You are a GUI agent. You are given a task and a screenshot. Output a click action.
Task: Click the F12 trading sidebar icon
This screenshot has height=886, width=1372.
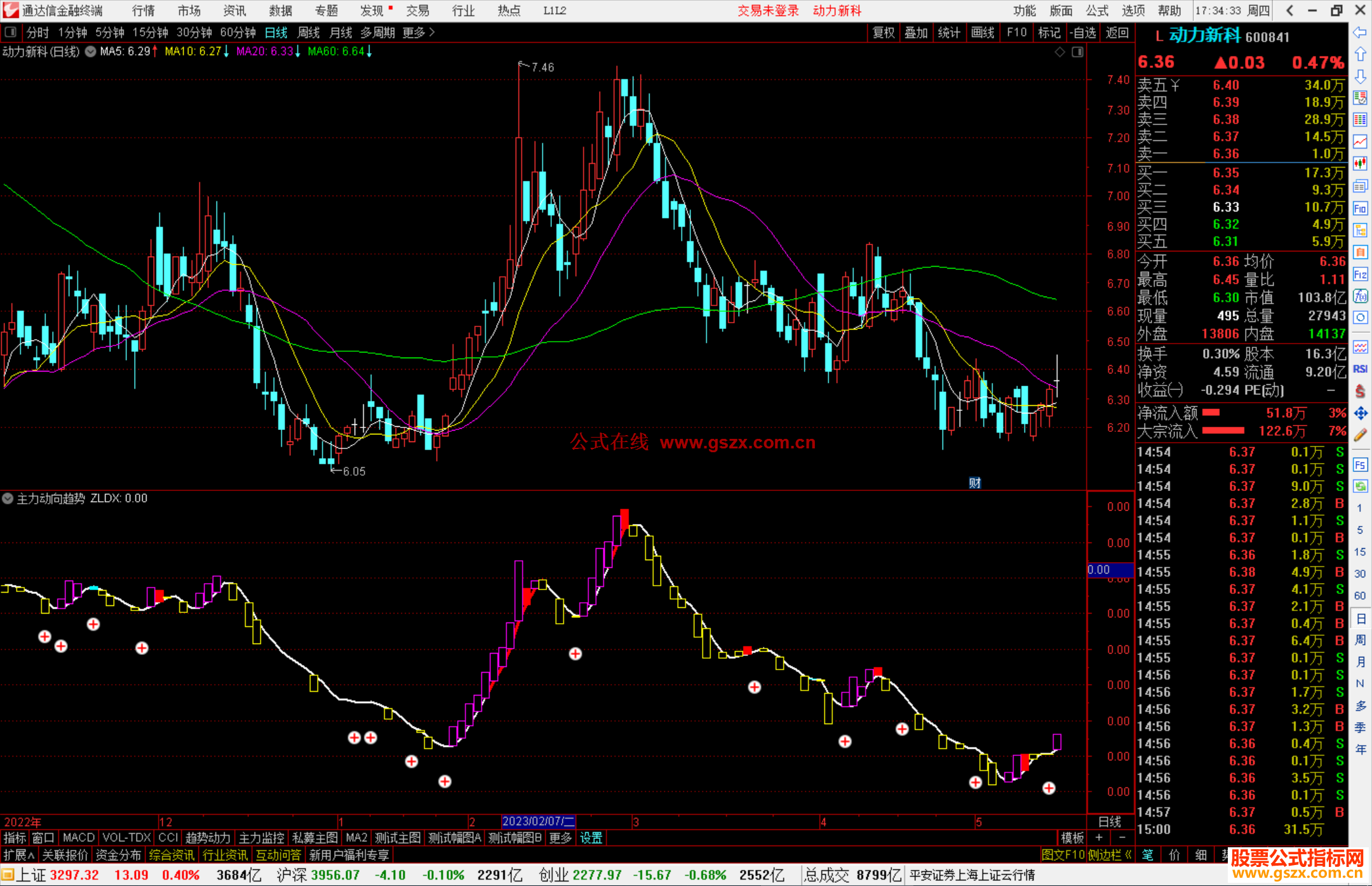1360,274
